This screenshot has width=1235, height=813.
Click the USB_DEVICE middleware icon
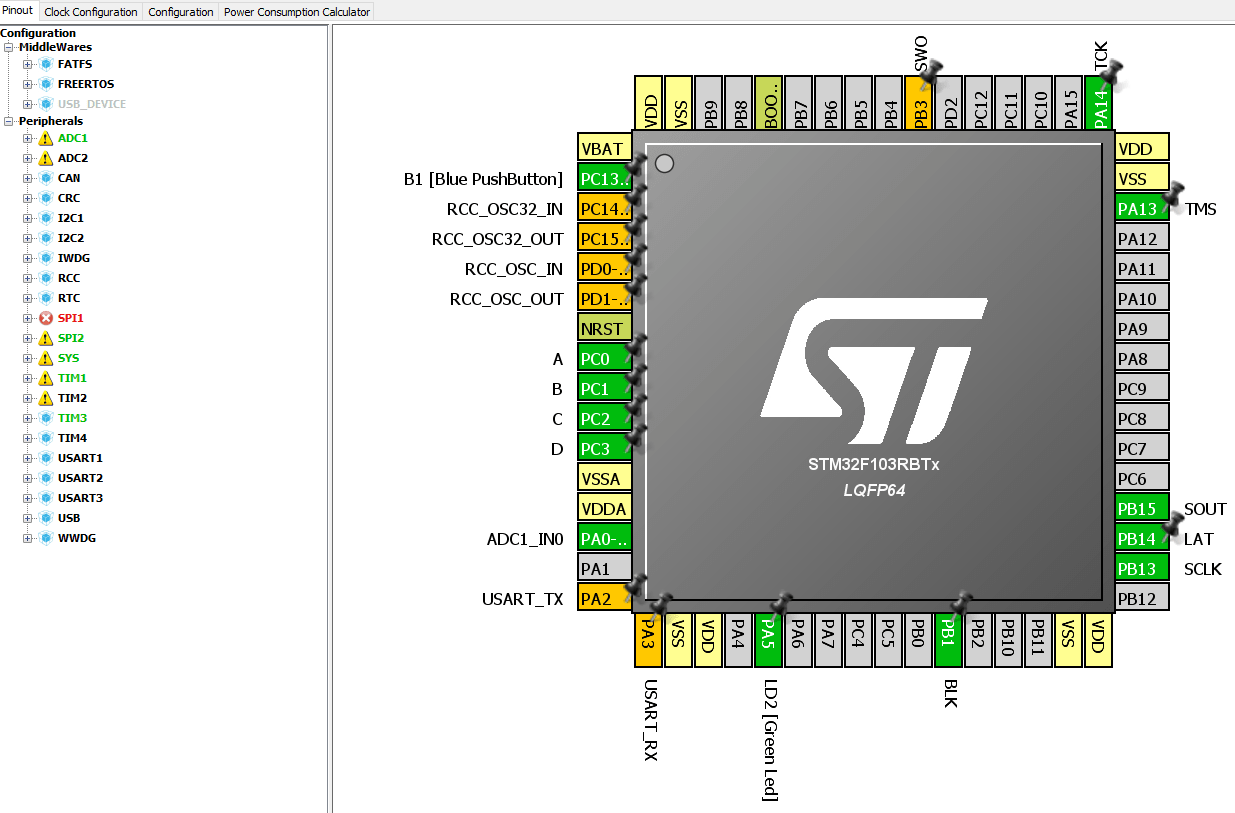(x=45, y=104)
